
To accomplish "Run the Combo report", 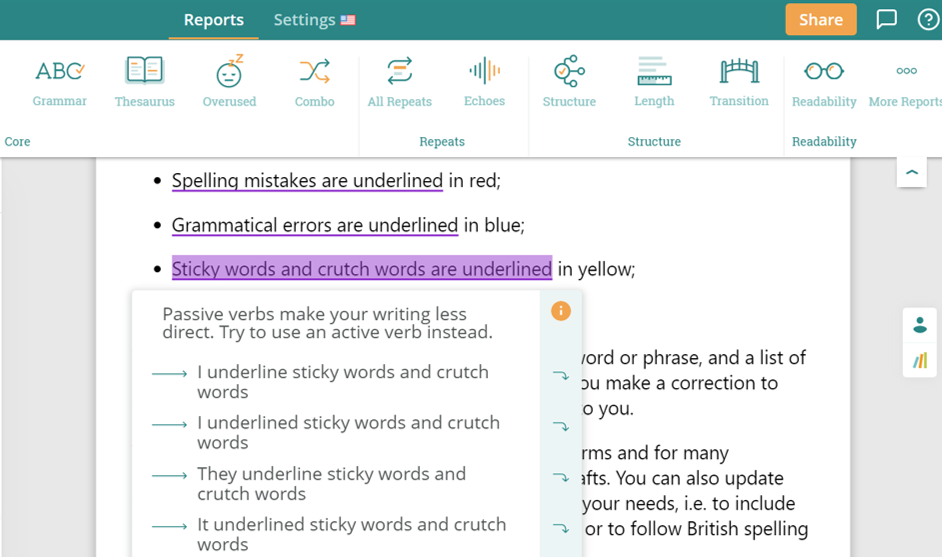I will point(314,83).
